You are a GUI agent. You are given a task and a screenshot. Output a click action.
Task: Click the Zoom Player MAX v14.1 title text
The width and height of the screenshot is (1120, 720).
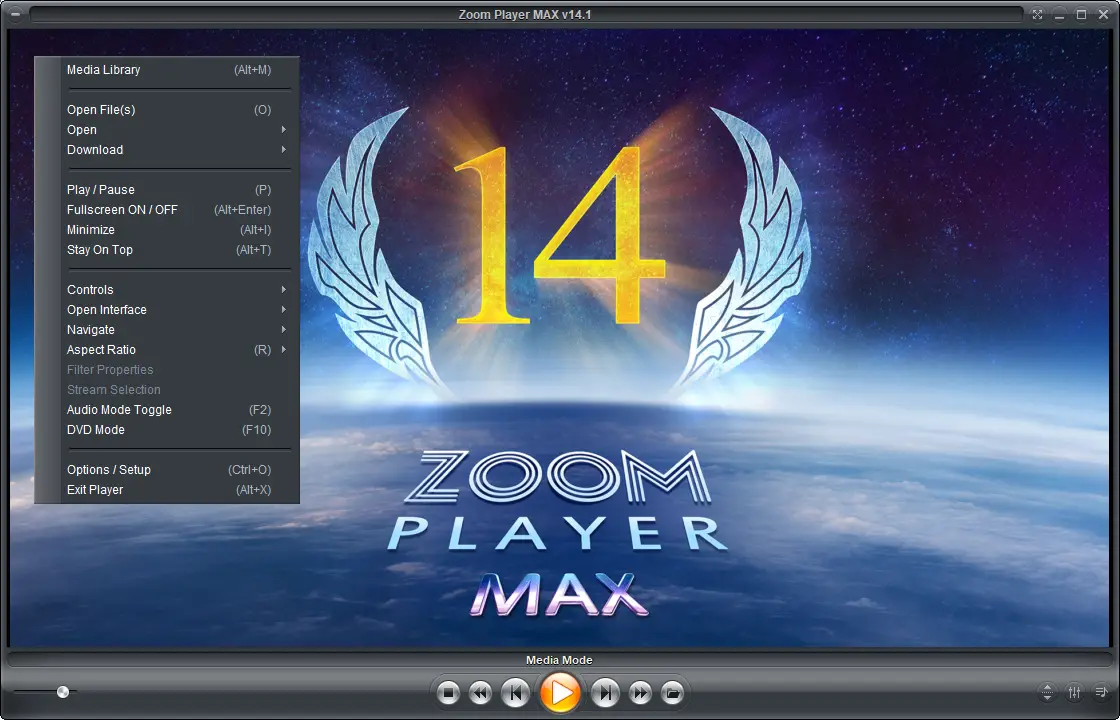pos(525,14)
